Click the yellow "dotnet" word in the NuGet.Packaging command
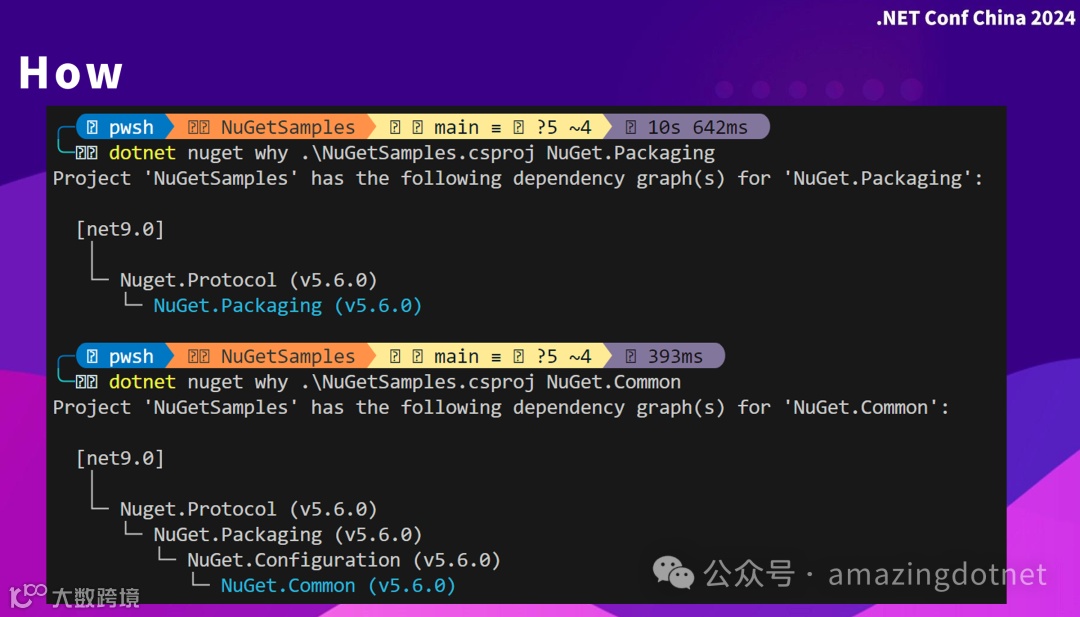Viewport: 1080px width, 617px height. tap(142, 153)
